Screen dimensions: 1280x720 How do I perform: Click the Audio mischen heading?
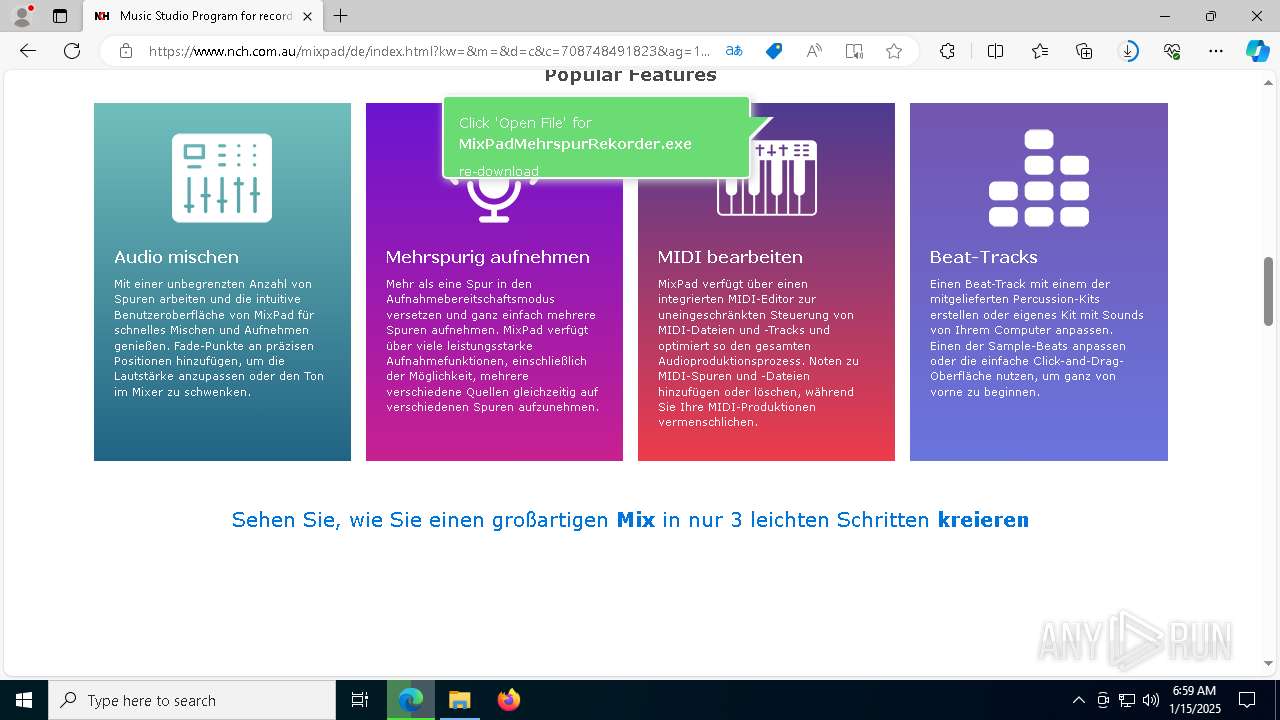[x=176, y=257]
